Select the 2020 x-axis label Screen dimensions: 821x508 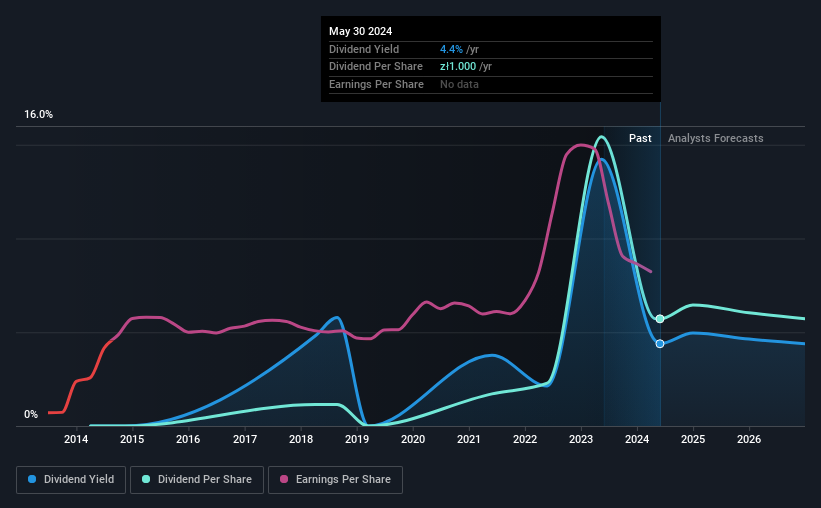(413, 439)
